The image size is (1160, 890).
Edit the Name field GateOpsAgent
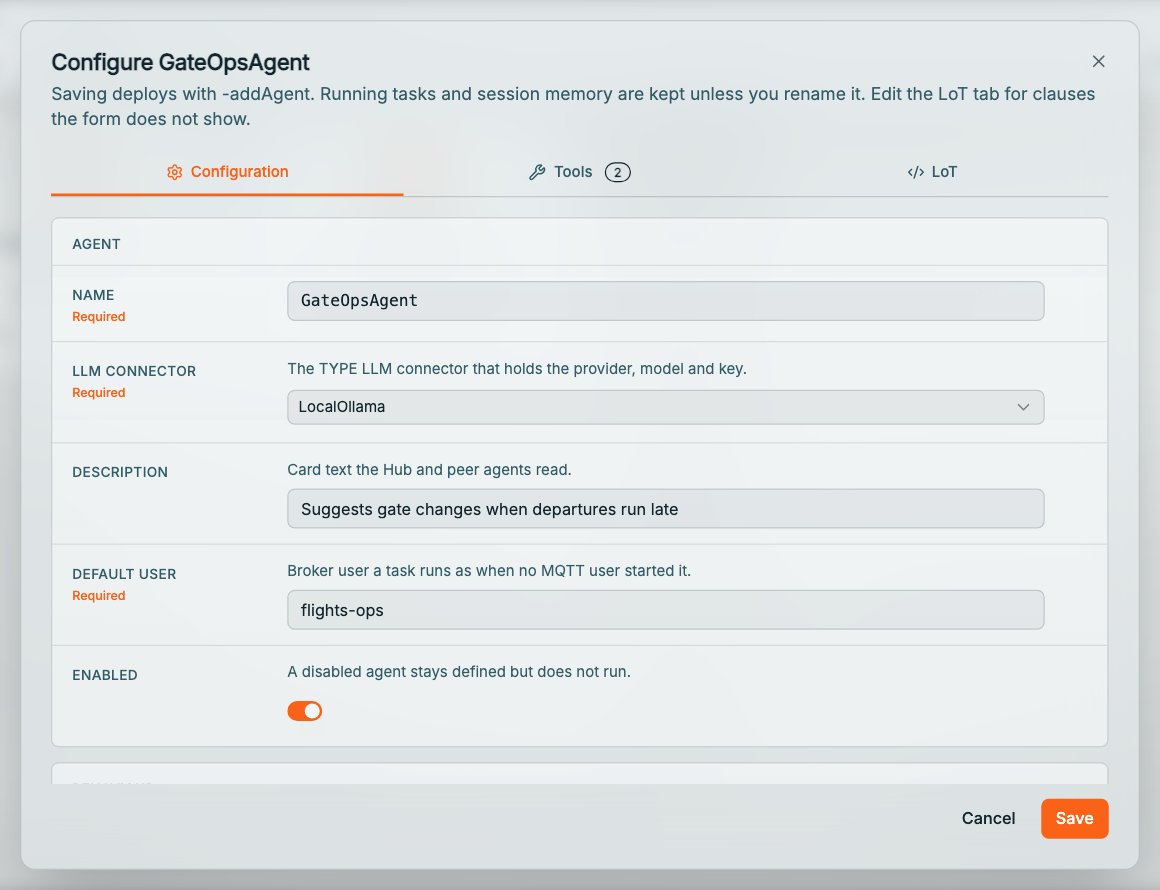665,300
